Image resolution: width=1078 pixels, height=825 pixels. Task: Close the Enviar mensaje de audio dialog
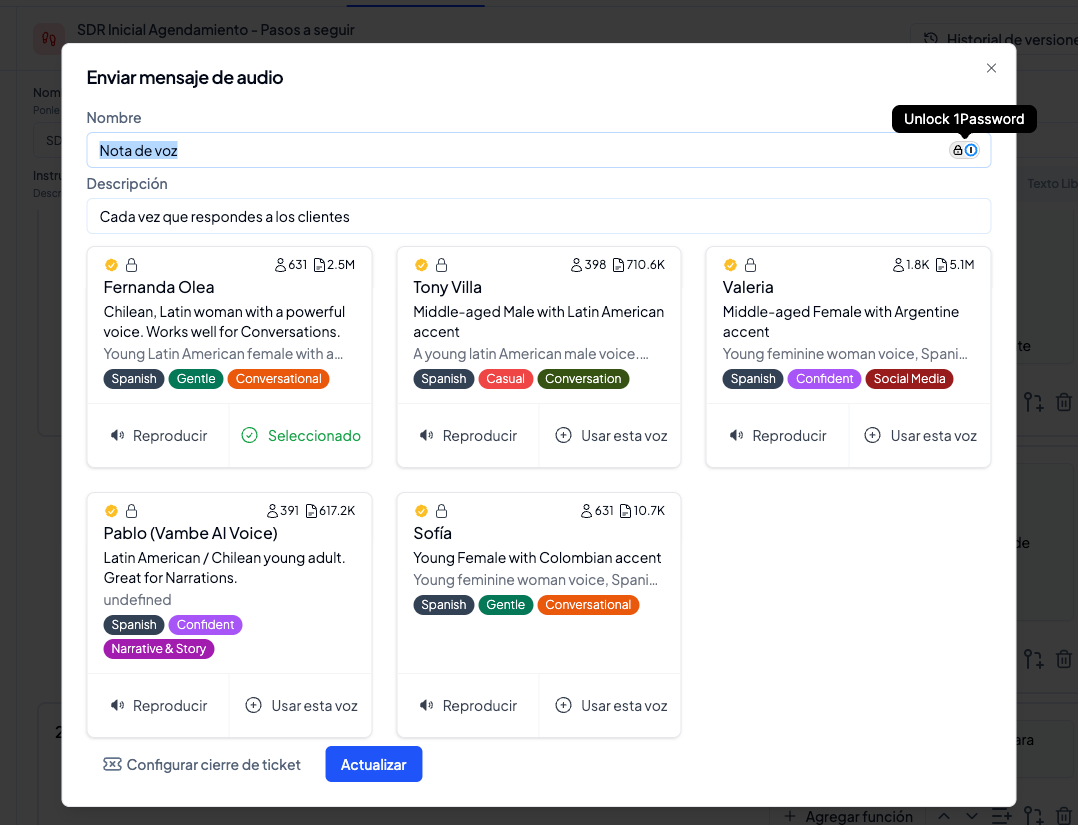click(991, 68)
